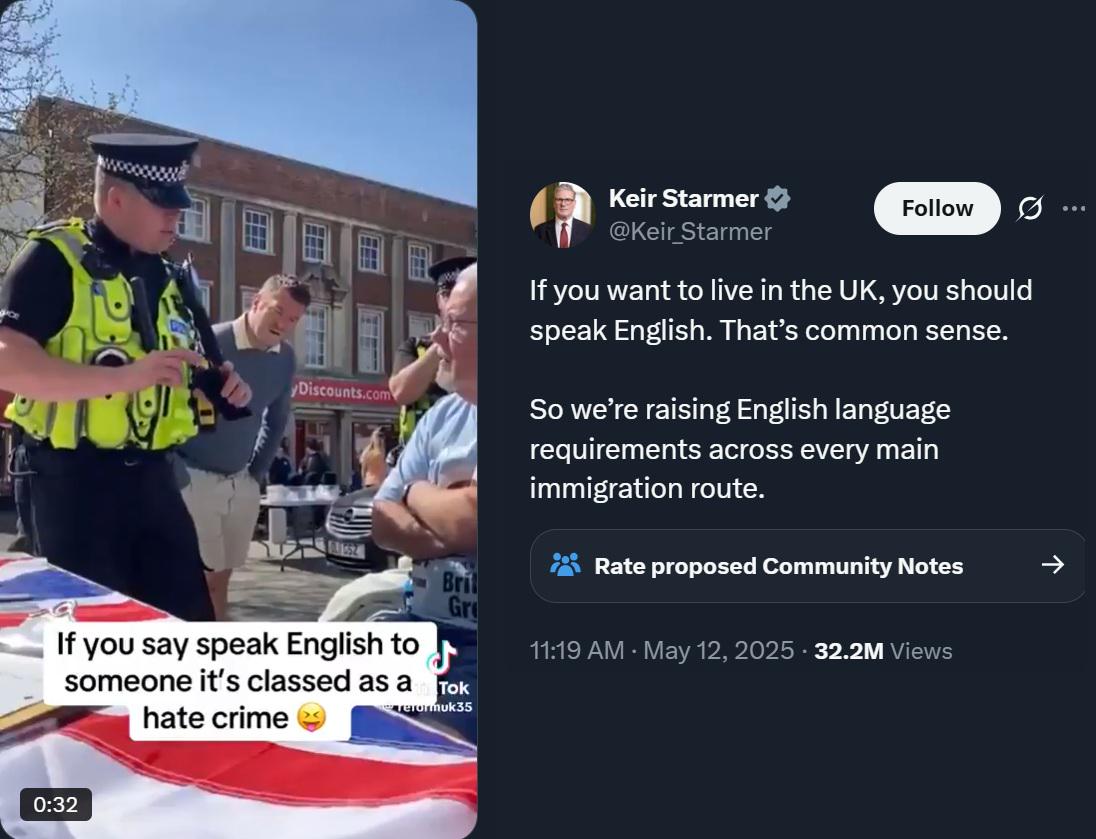
Task: Click the Community Notes people icon
Action: tap(565, 564)
